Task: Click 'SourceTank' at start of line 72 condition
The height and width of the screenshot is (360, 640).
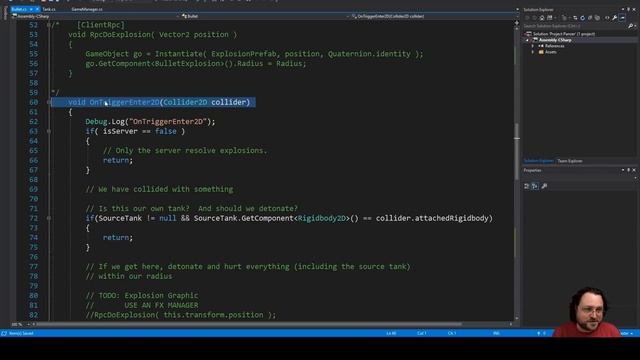Action: tap(120, 218)
